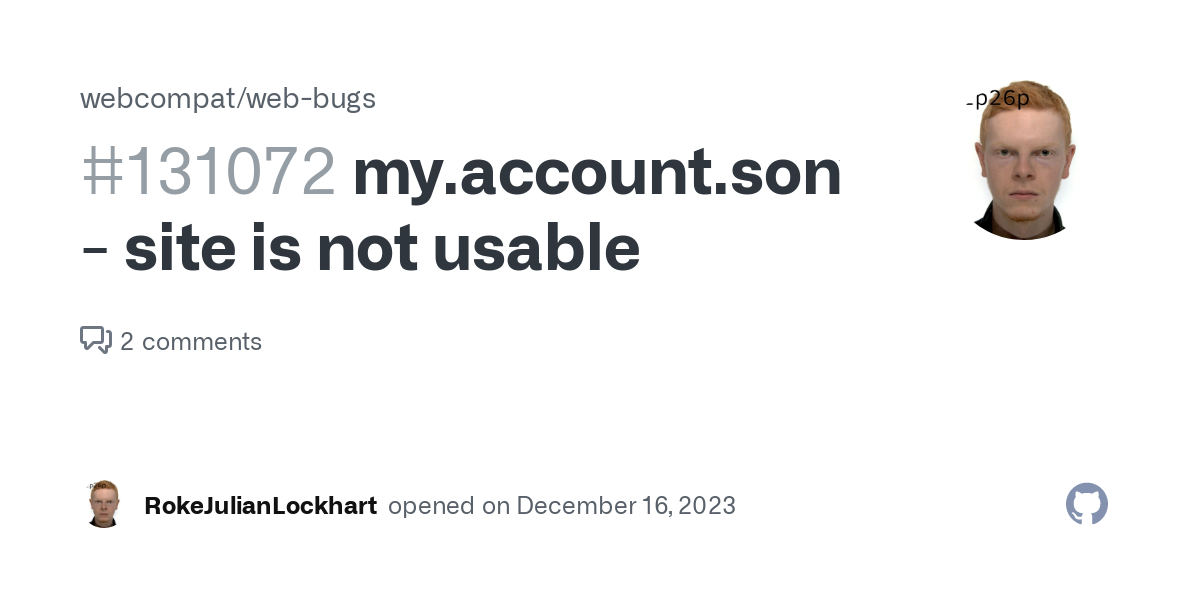Open the webcompat/web-bugs repository path

point(228,98)
